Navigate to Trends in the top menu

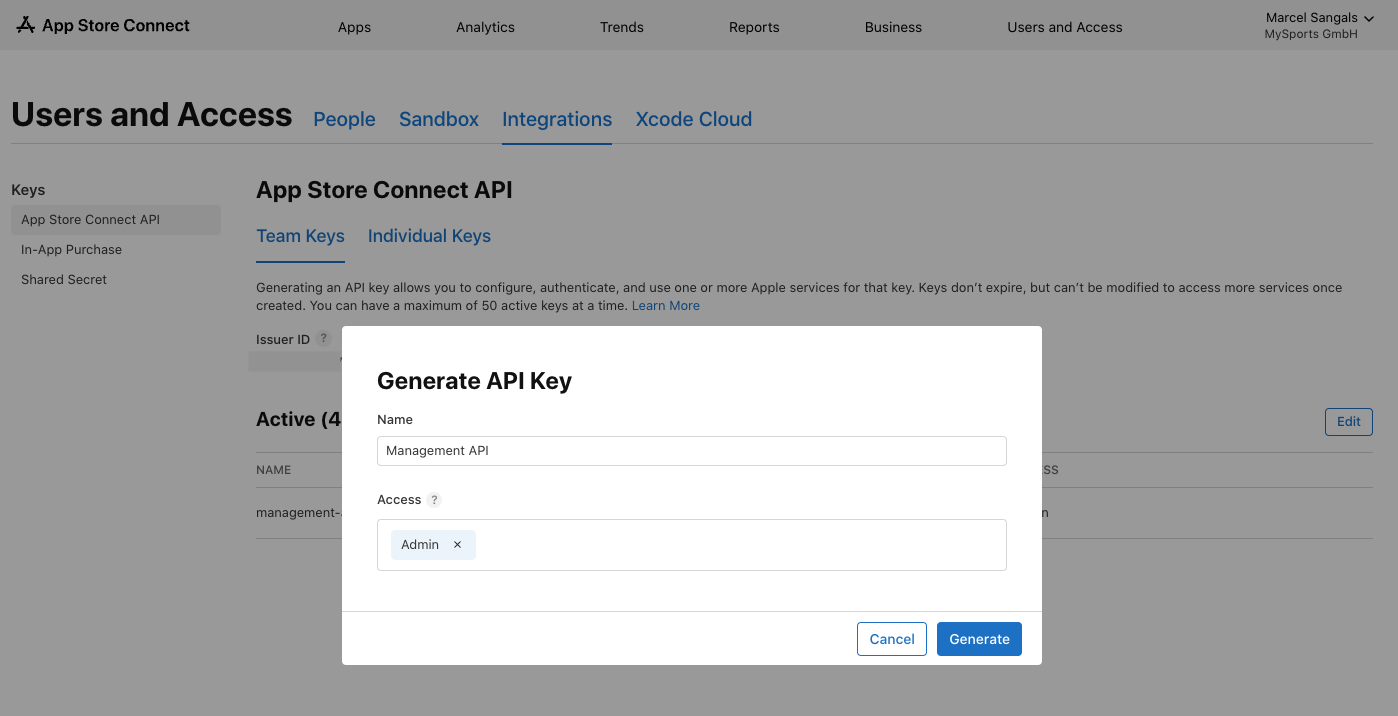(621, 27)
